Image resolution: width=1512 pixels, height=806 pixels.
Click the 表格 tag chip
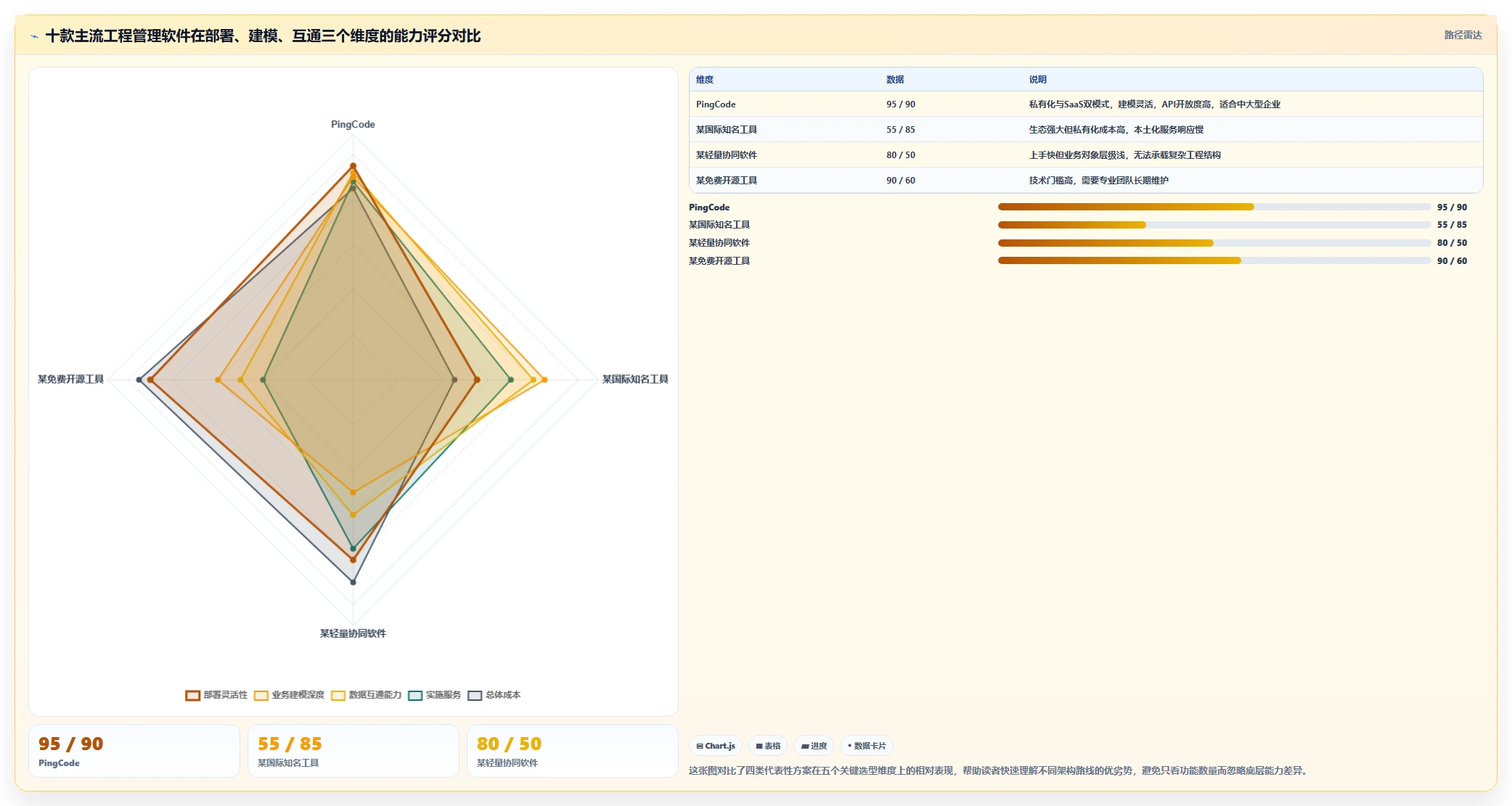point(768,746)
